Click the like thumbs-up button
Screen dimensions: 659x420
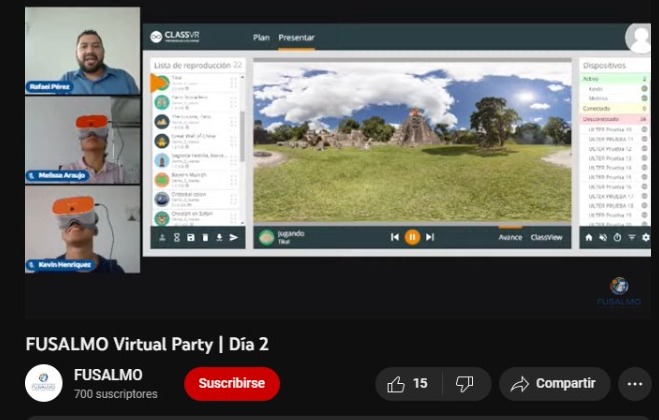407,384
